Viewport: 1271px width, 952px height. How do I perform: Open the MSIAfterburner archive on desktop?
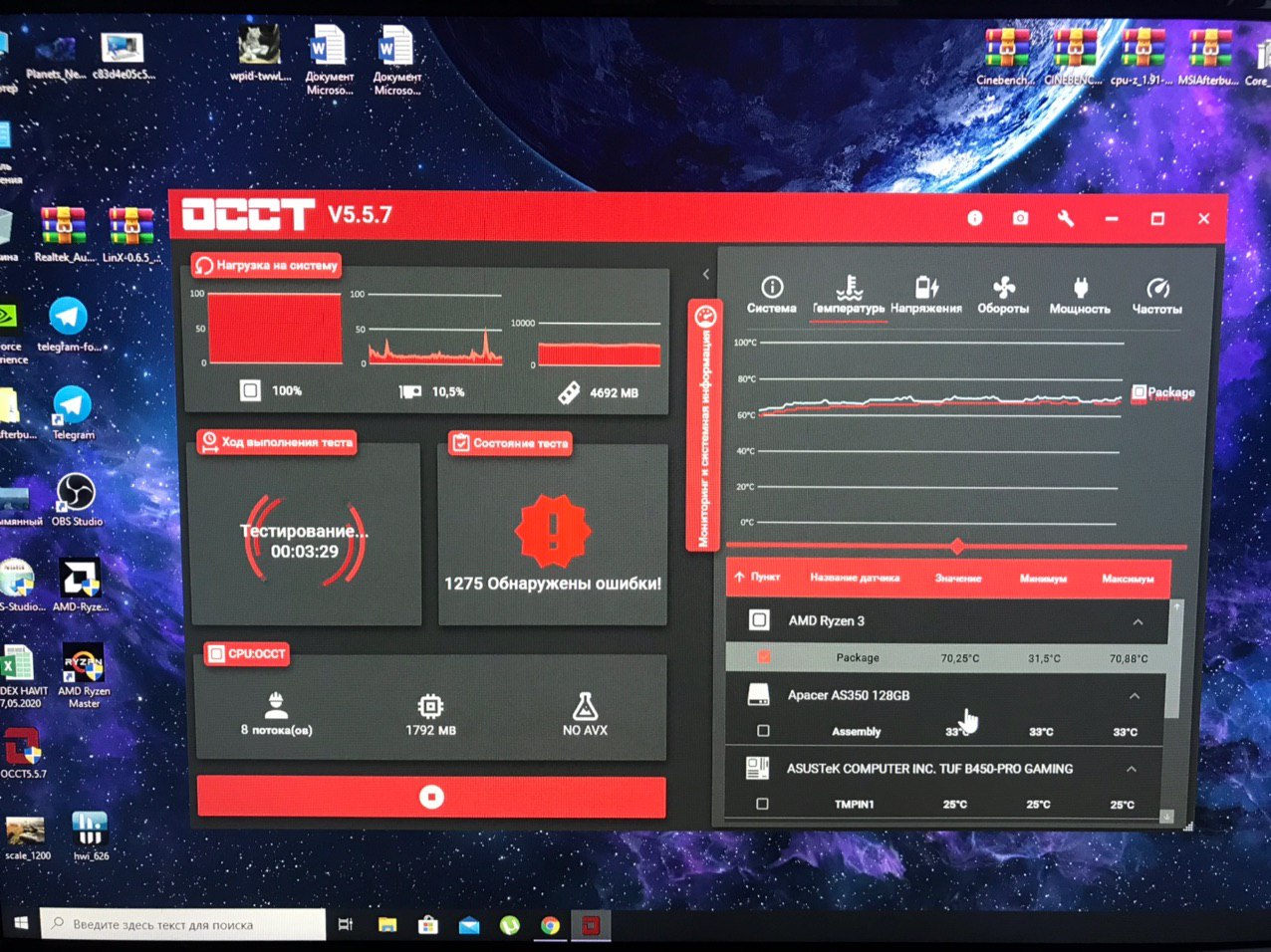pyautogui.click(x=1208, y=56)
